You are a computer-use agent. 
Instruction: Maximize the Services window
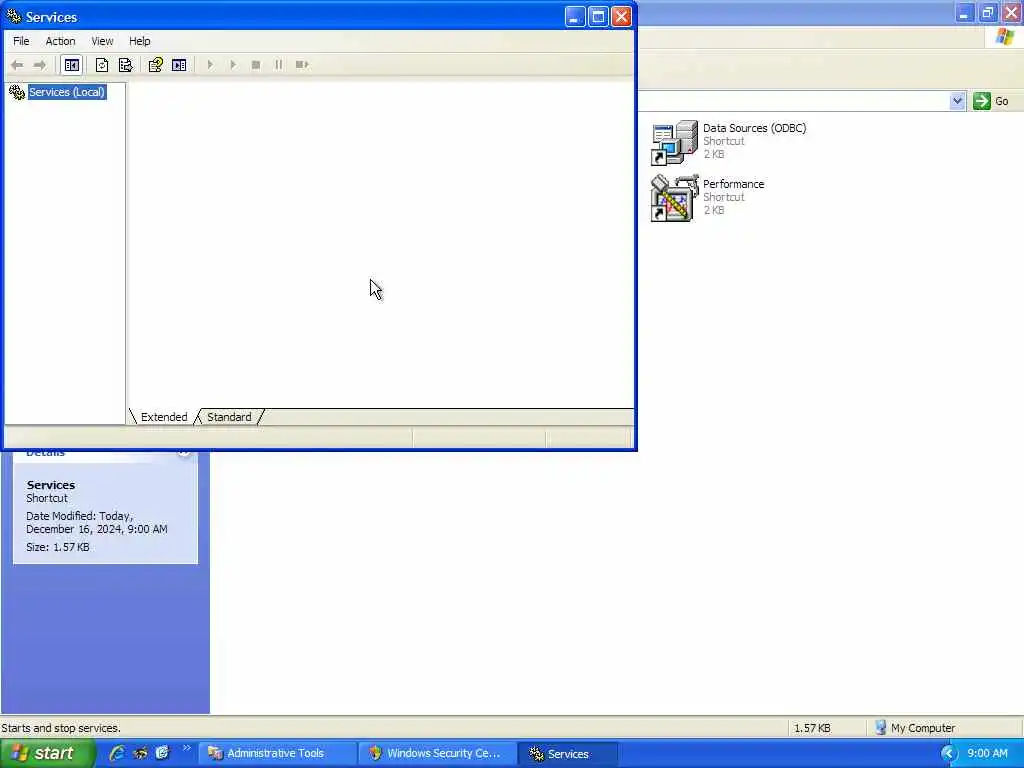(598, 16)
